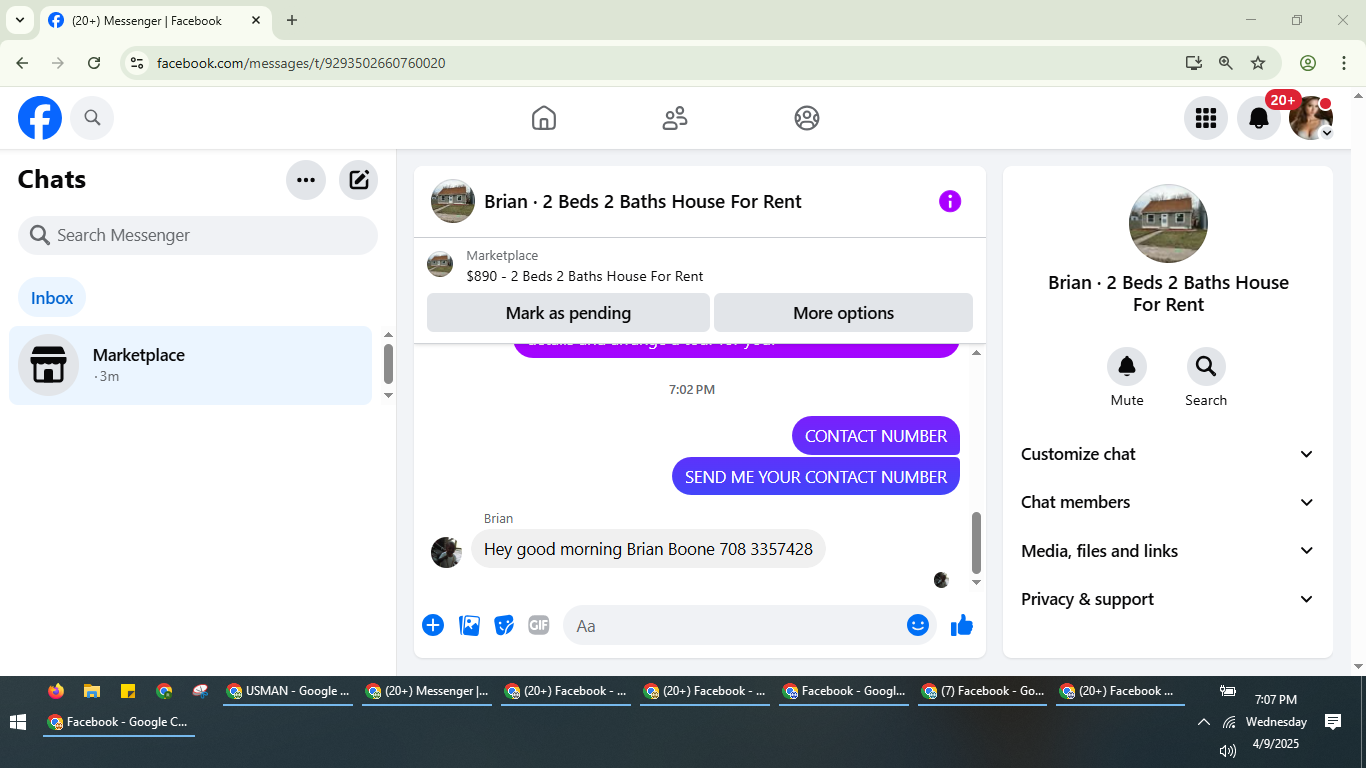Viewport: 1366px width, 768px height.
Task: Click the taskbar clock showing 7:07 PM
Action: [x=1275, y=700]
